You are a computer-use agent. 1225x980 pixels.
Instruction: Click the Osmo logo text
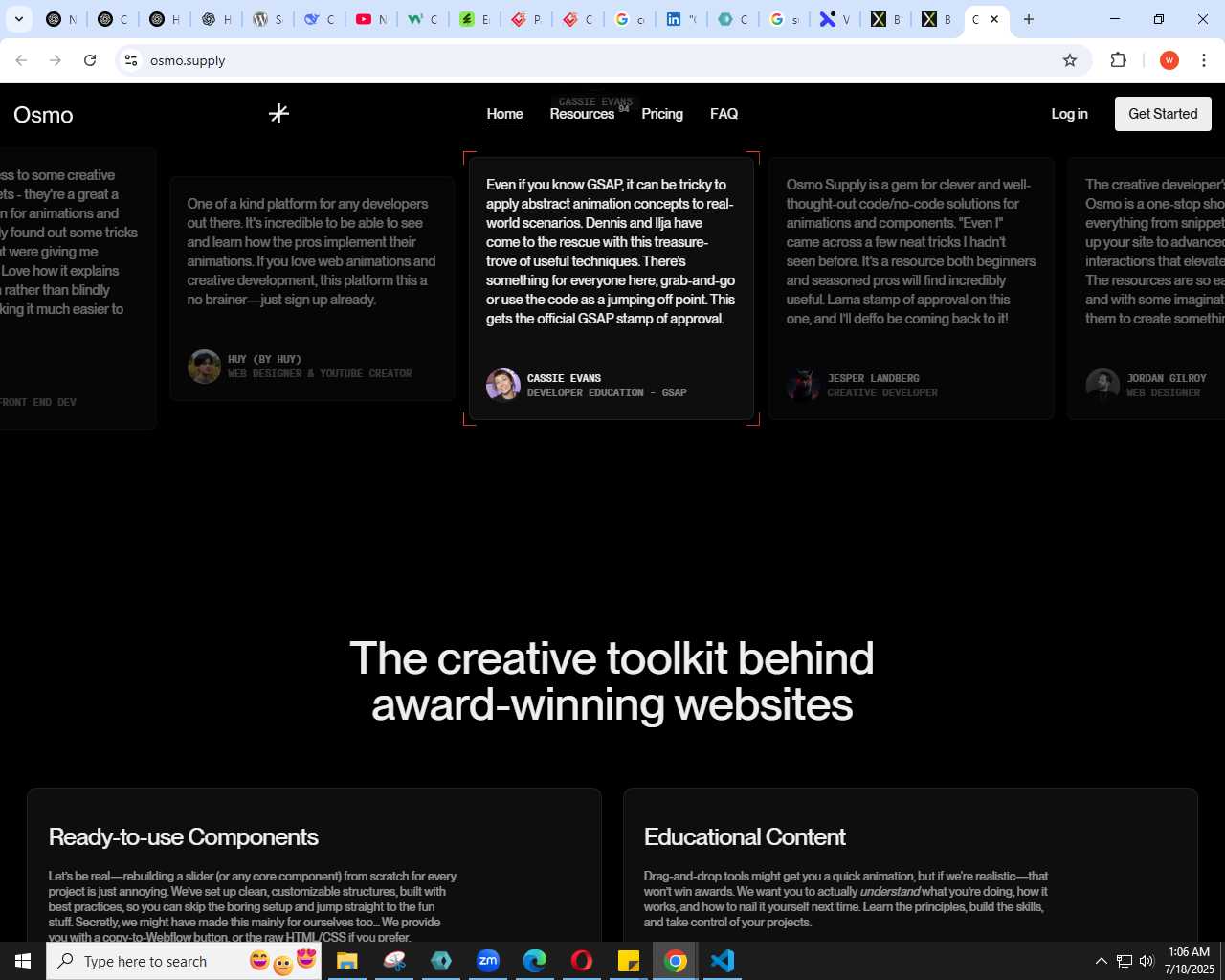pyautogui.click(x=43, y=115)
